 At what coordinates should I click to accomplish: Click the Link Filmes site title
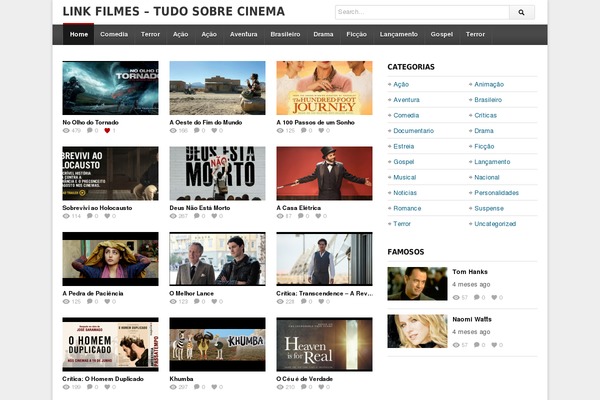tap(174, 11)
